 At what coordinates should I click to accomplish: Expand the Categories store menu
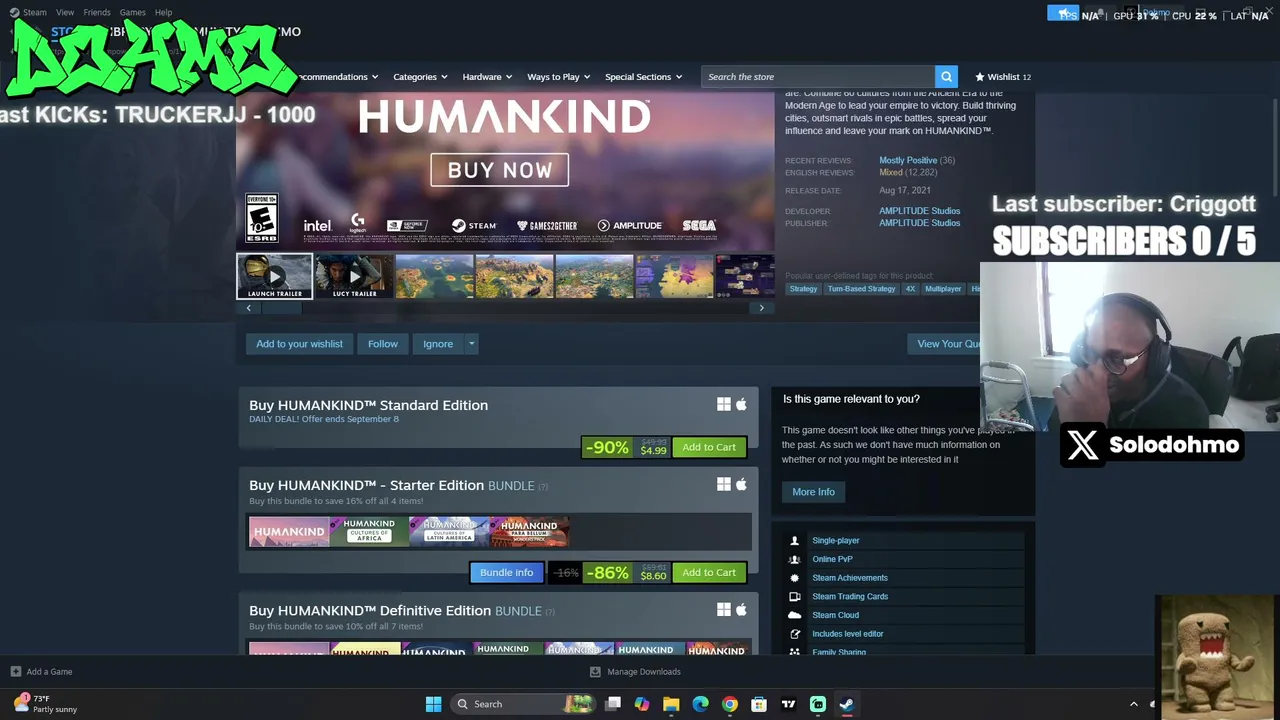pyautogui.click(x=420, y=77)
